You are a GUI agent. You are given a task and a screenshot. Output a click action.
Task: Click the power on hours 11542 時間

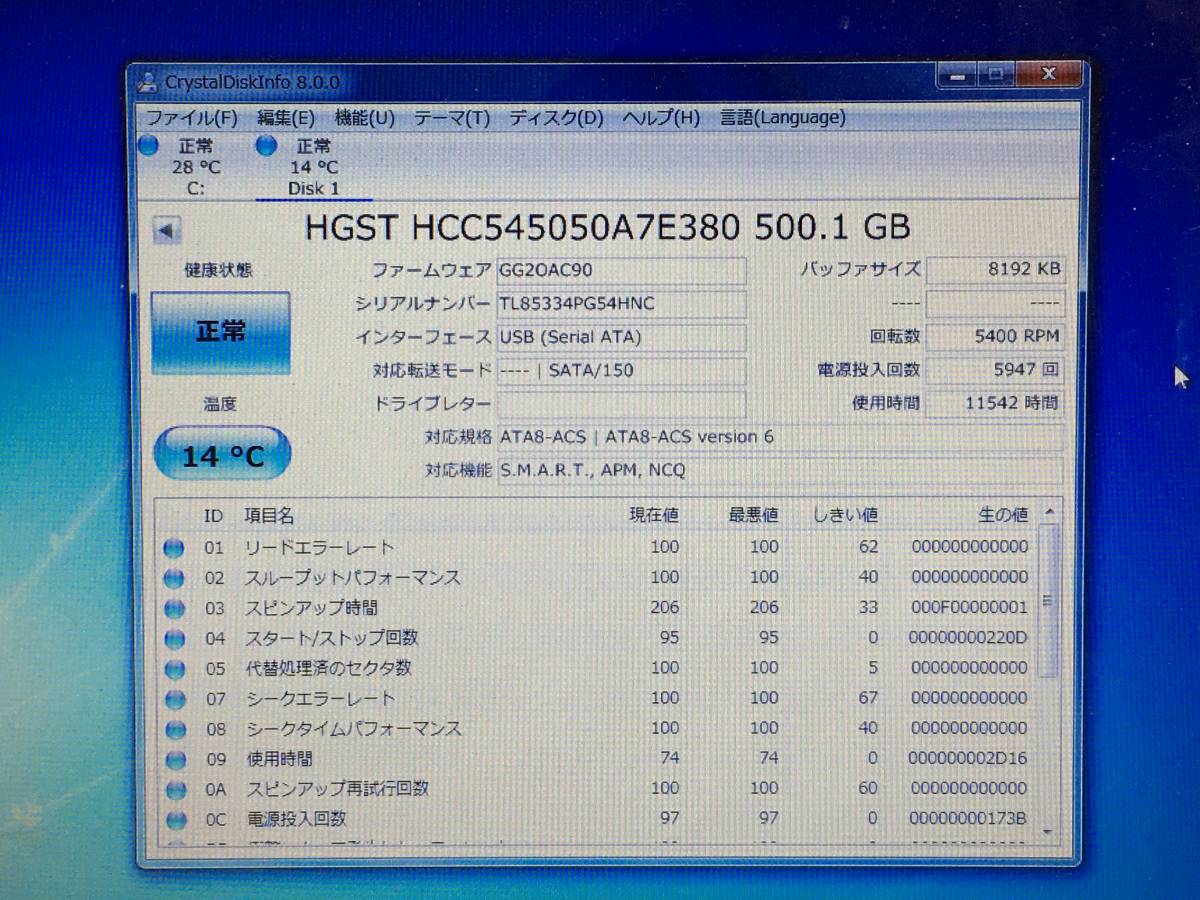[x=995, y=403]
